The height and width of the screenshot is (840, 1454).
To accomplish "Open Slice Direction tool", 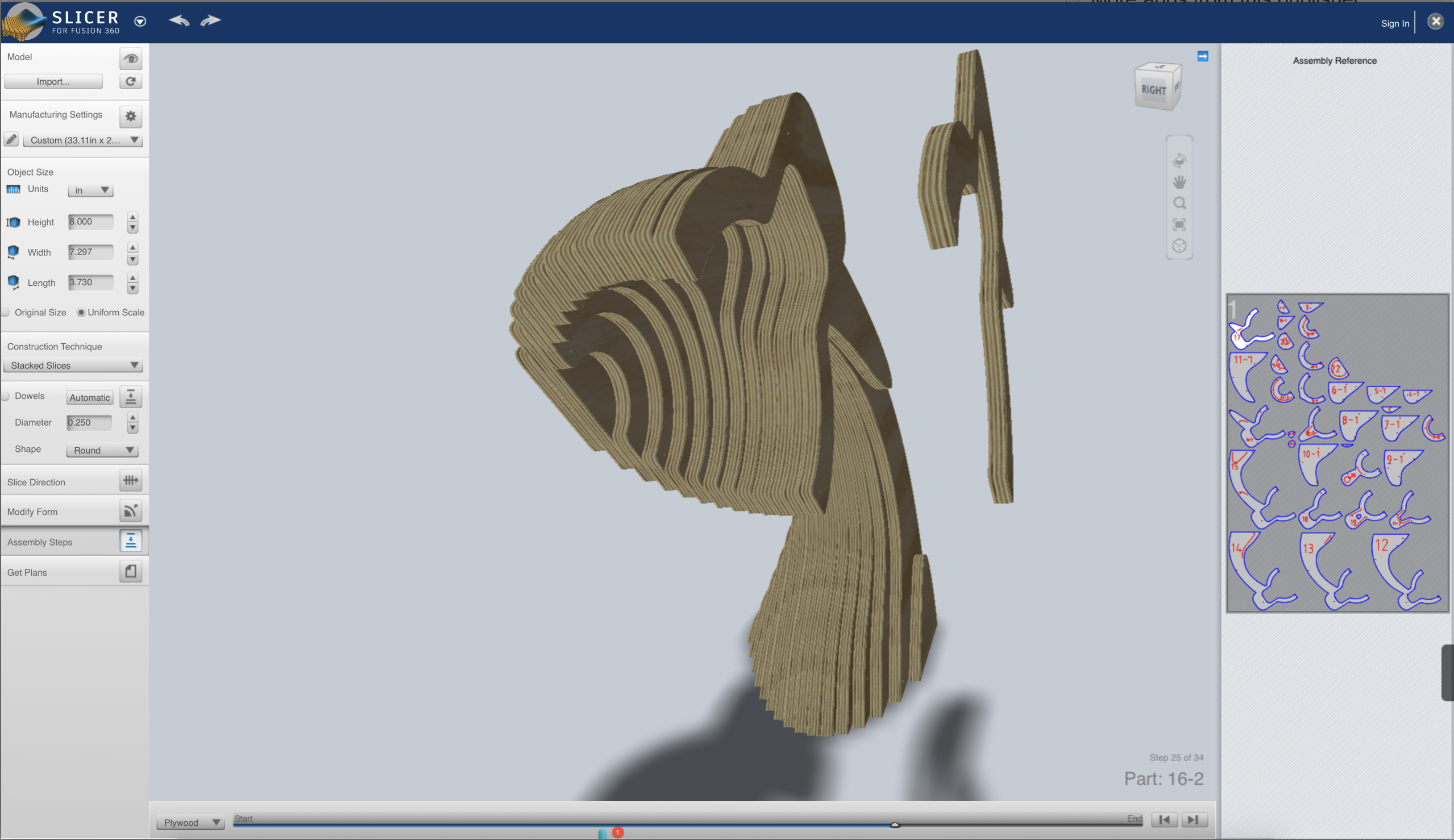I will pos(131,481).
